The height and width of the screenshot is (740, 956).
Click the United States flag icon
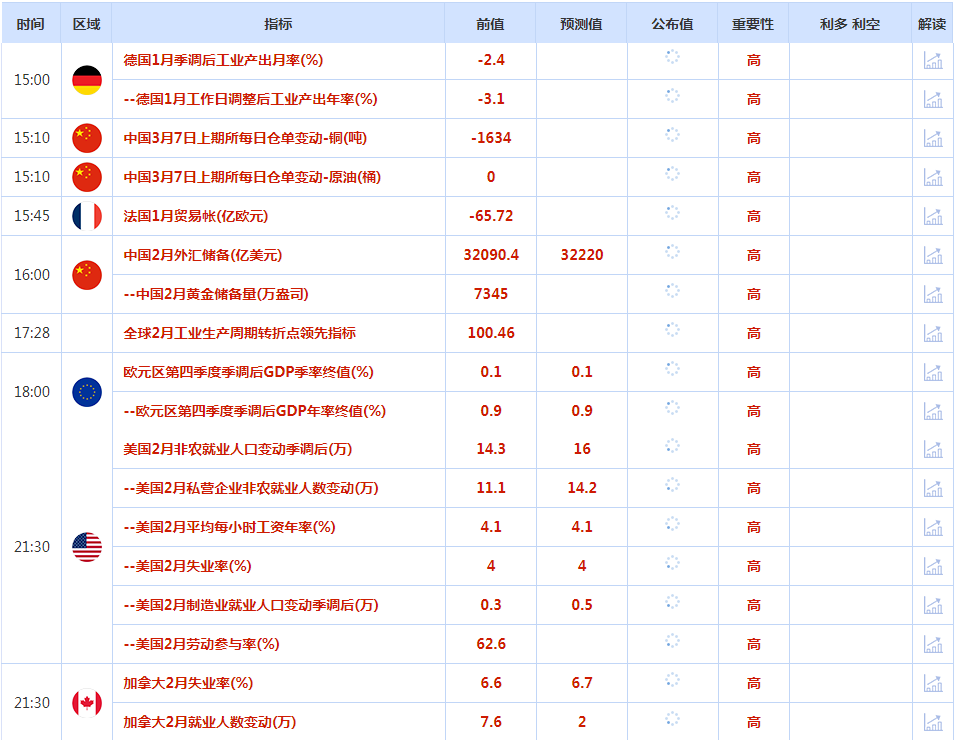[87, 547]
